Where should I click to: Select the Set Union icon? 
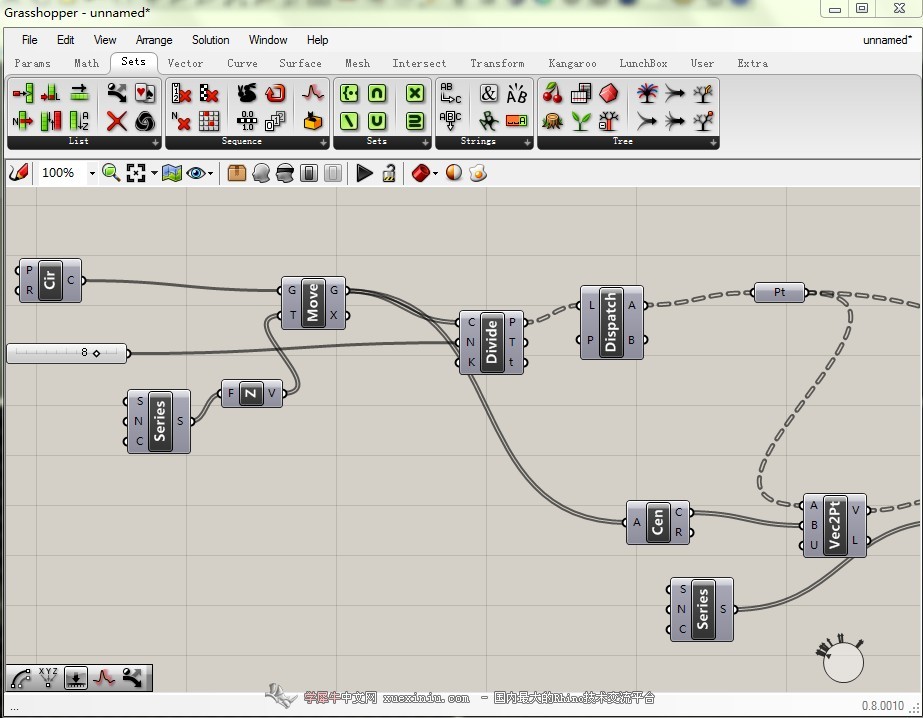377,121
